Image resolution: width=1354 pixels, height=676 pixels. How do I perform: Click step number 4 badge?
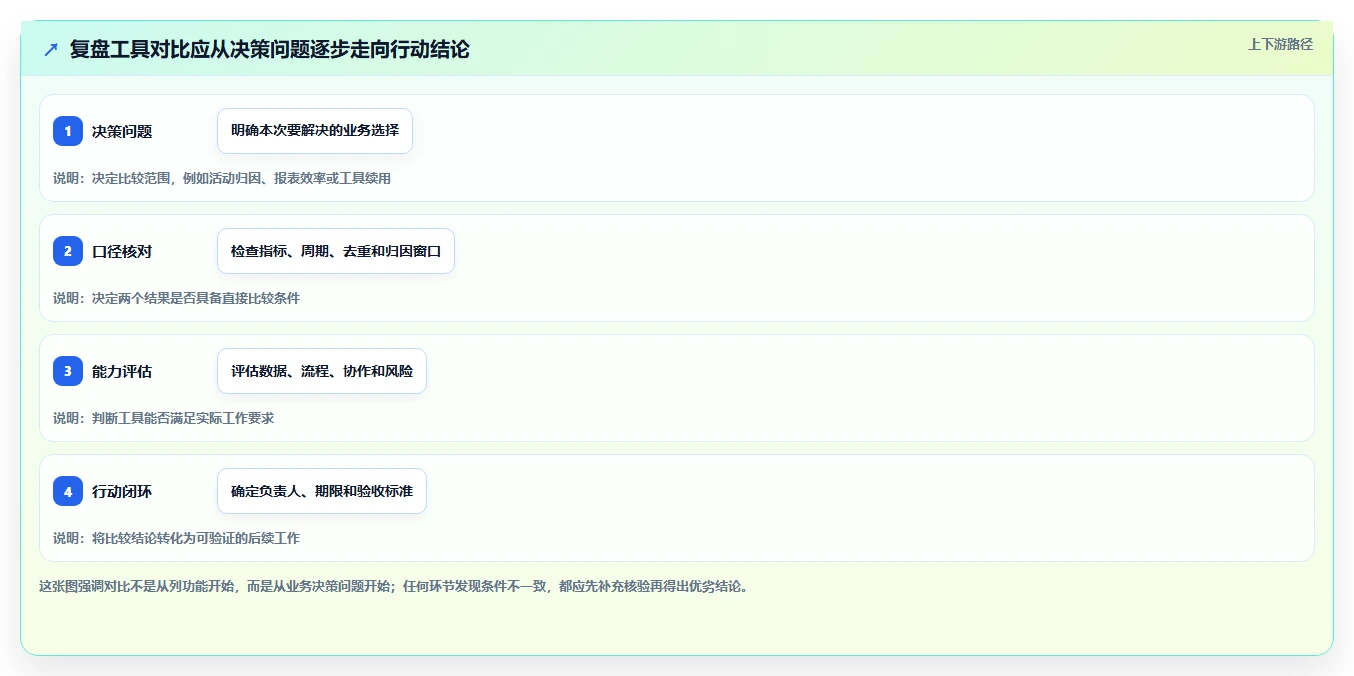point(68,491)
